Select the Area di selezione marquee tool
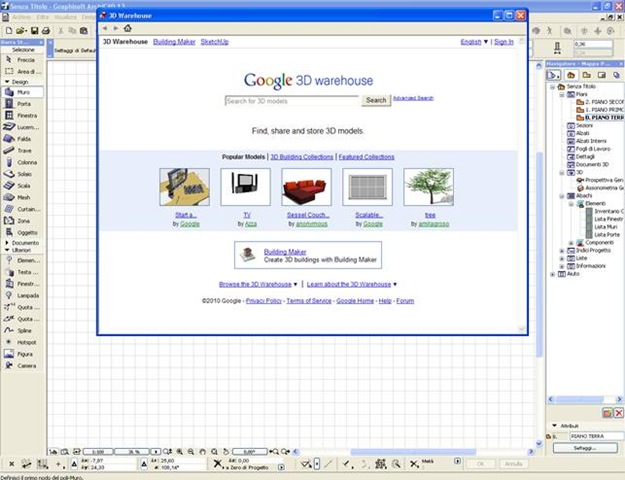The width and height of the screenshot is (625, 480). click(x=22, y=71)
